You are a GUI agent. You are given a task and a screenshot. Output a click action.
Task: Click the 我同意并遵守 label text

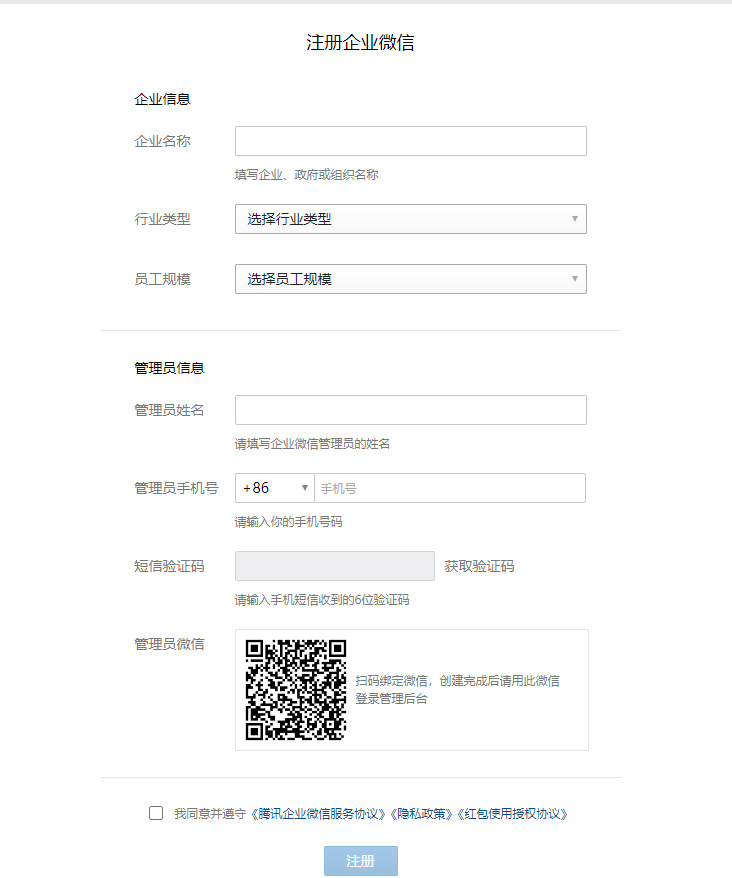tap(210, 814)
